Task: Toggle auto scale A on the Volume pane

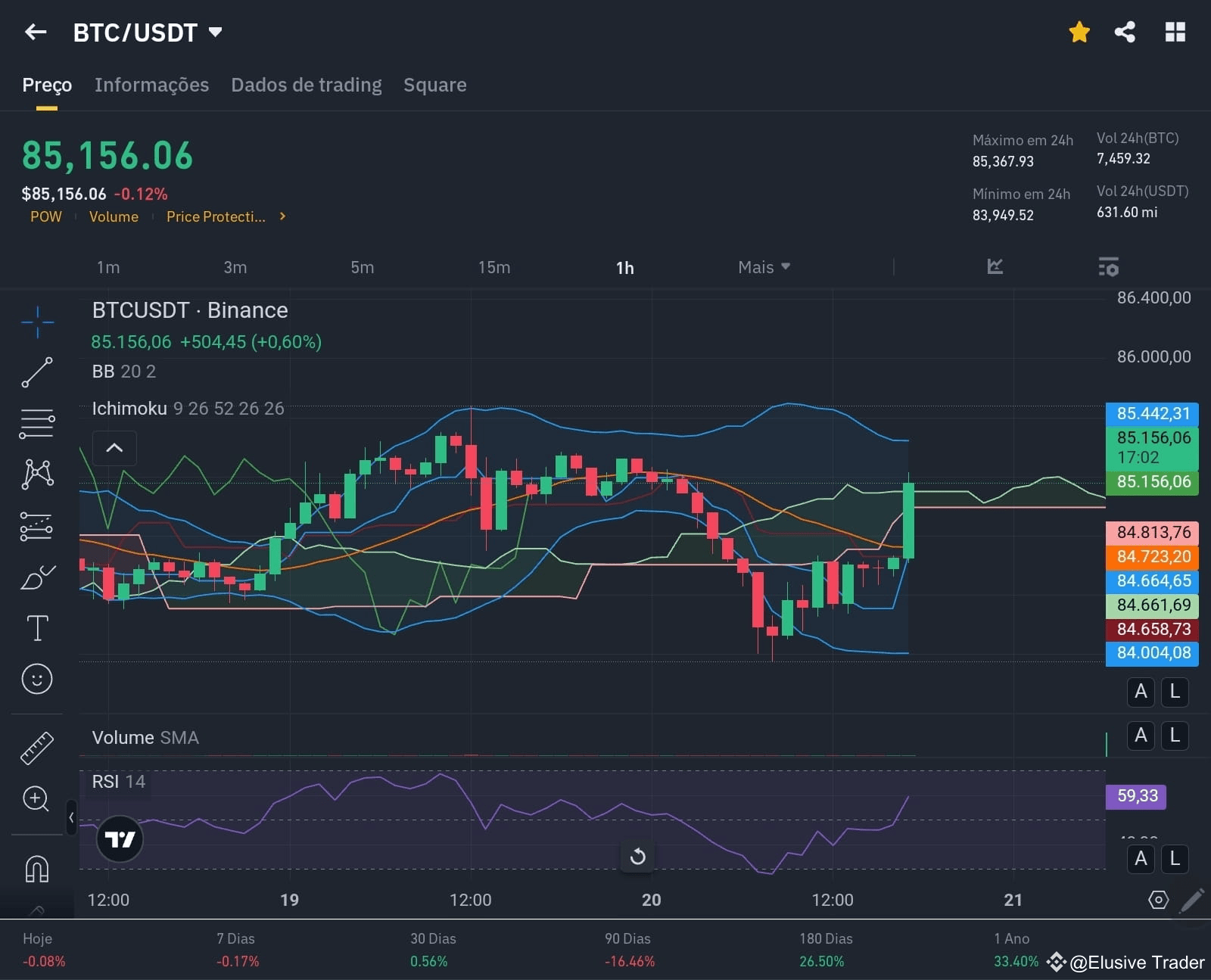Action: tap(1141, 736)
